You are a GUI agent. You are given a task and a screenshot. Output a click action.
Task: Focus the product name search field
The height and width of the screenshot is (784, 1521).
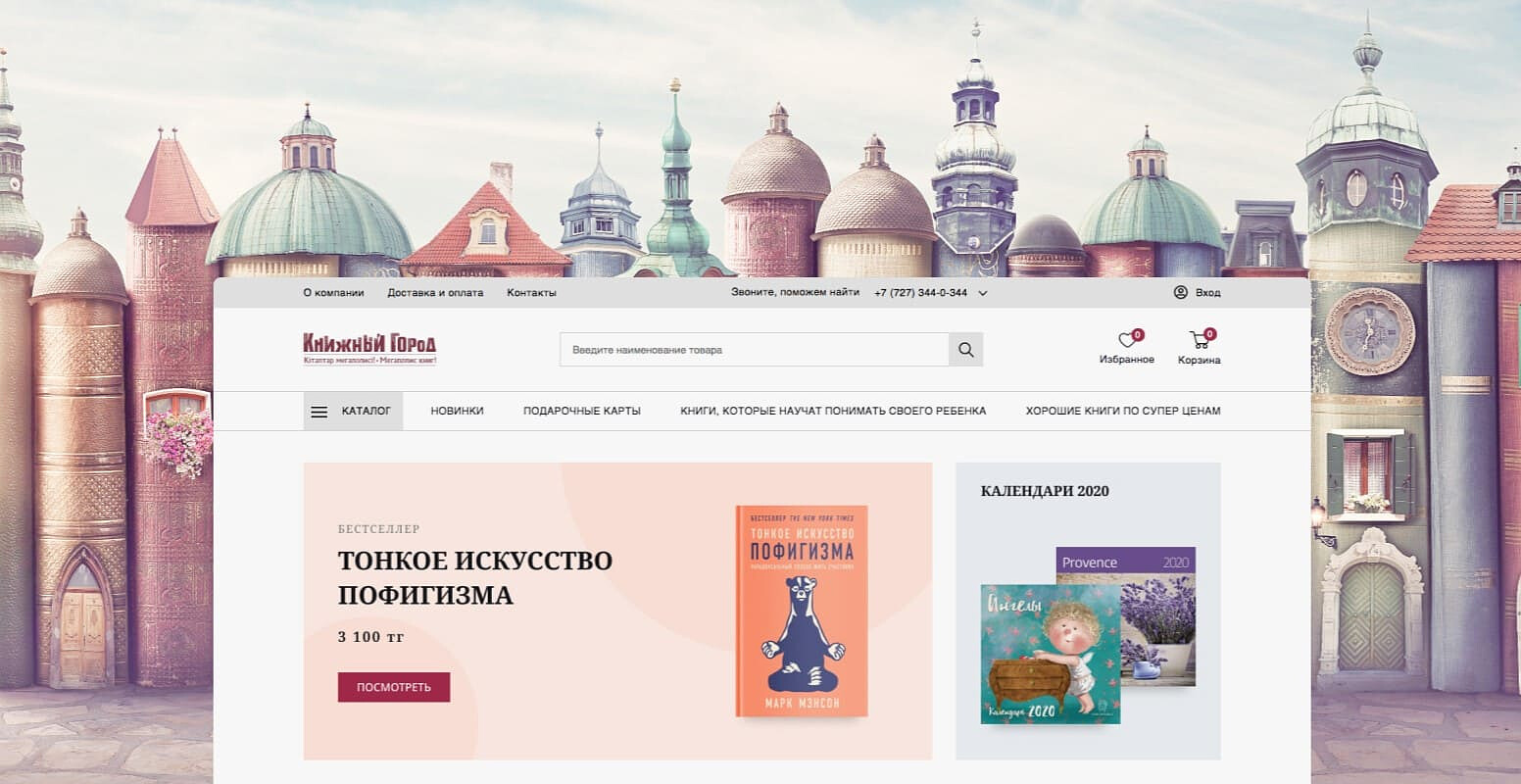pos(755,350)
